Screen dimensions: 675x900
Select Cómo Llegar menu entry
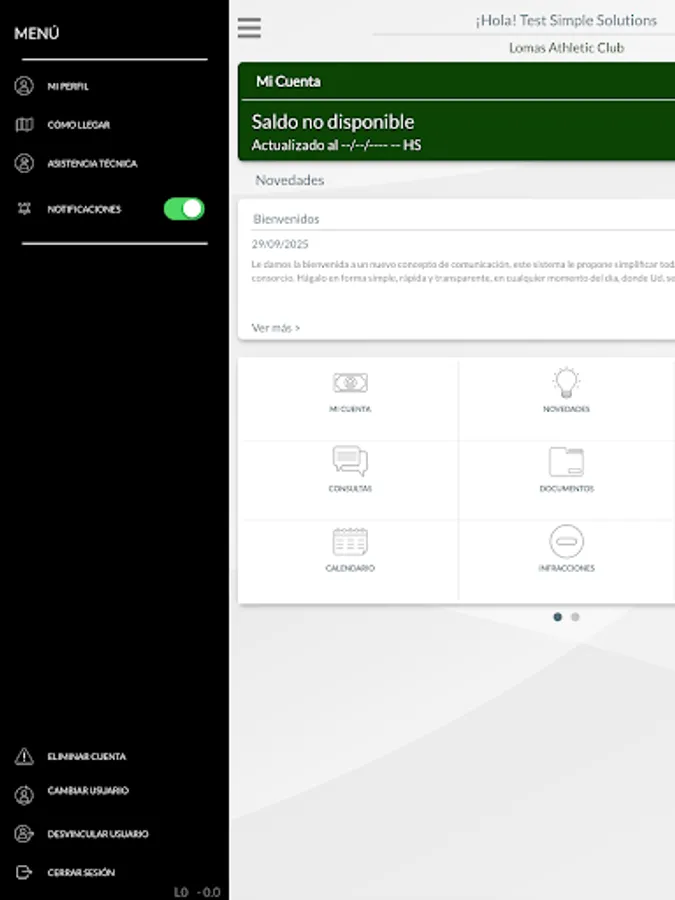point(79,125)
